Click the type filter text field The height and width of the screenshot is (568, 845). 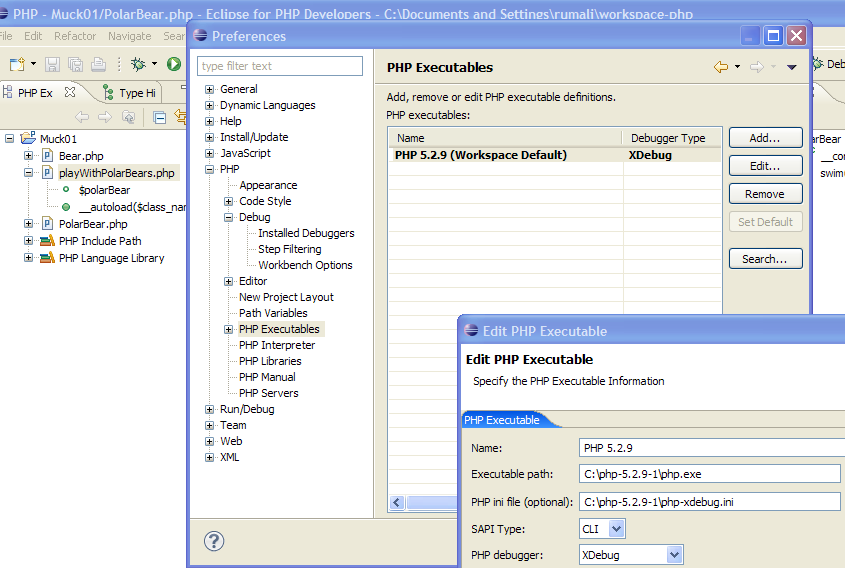pyautogui.click(x=280, y=66)
